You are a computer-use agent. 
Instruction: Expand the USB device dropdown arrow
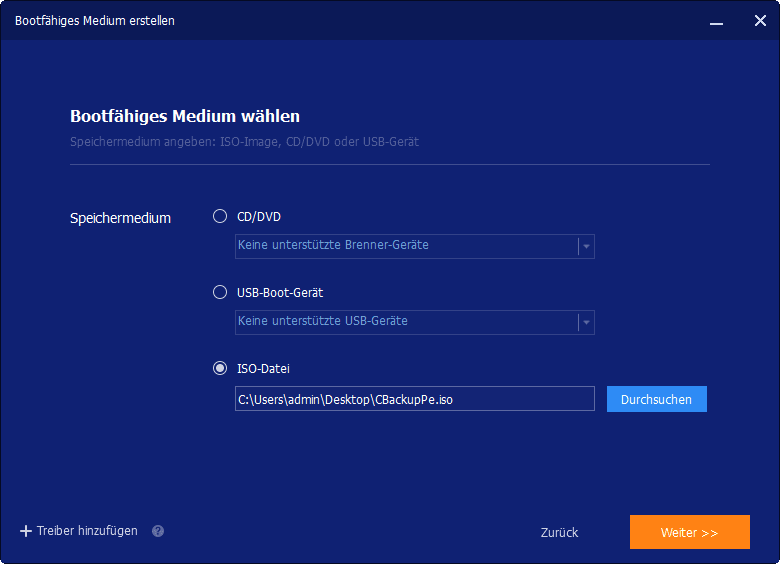586,322
